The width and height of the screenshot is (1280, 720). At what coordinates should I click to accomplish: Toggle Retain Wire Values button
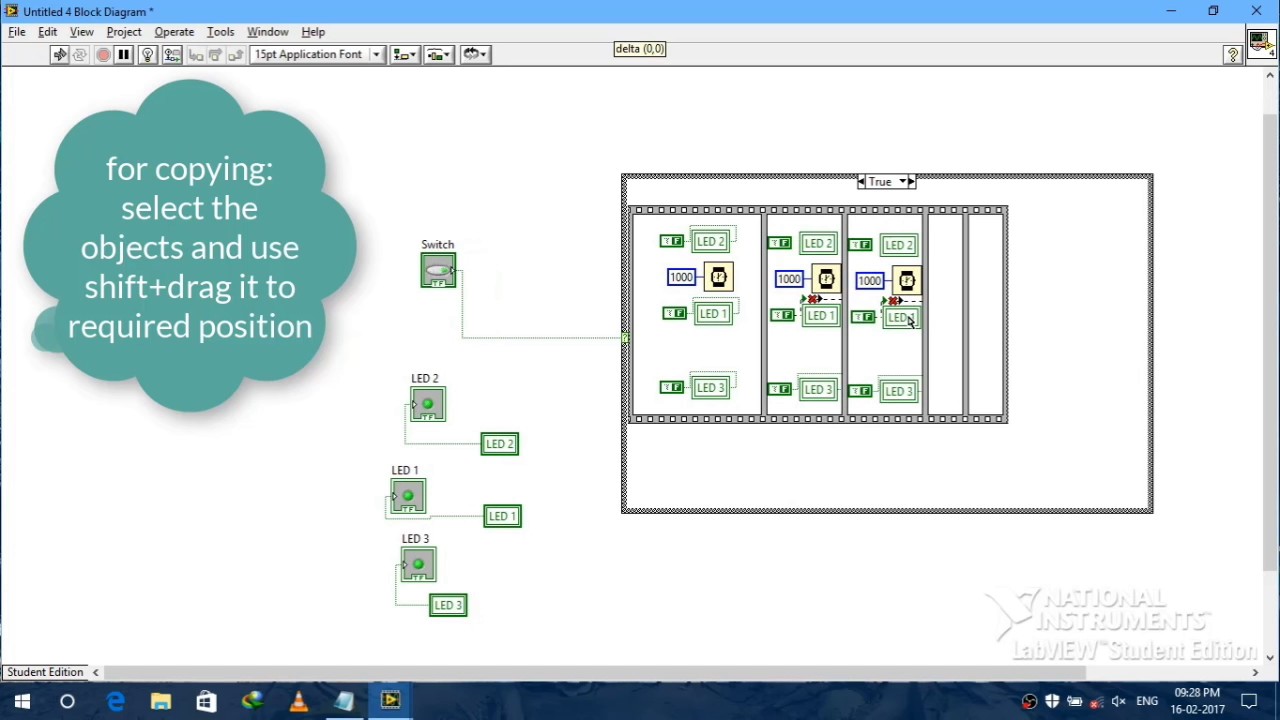pos(172,55)
